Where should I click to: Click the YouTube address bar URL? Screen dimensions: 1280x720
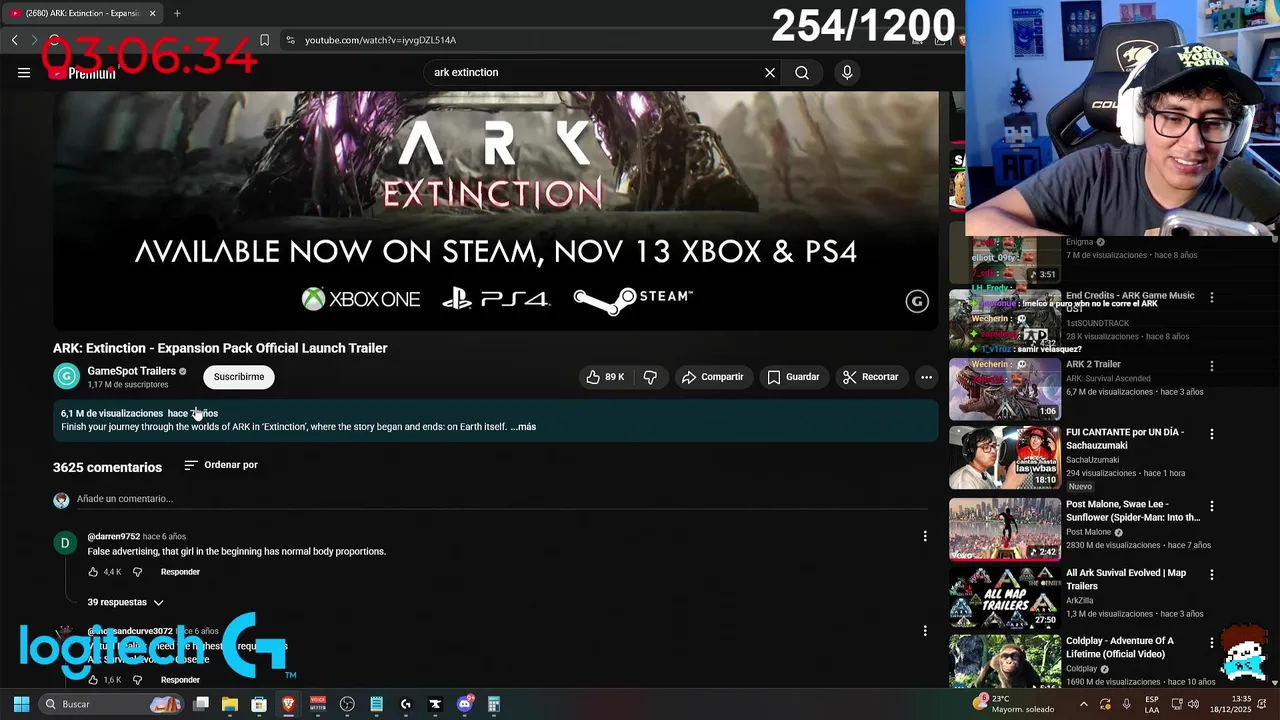(380, 40)
